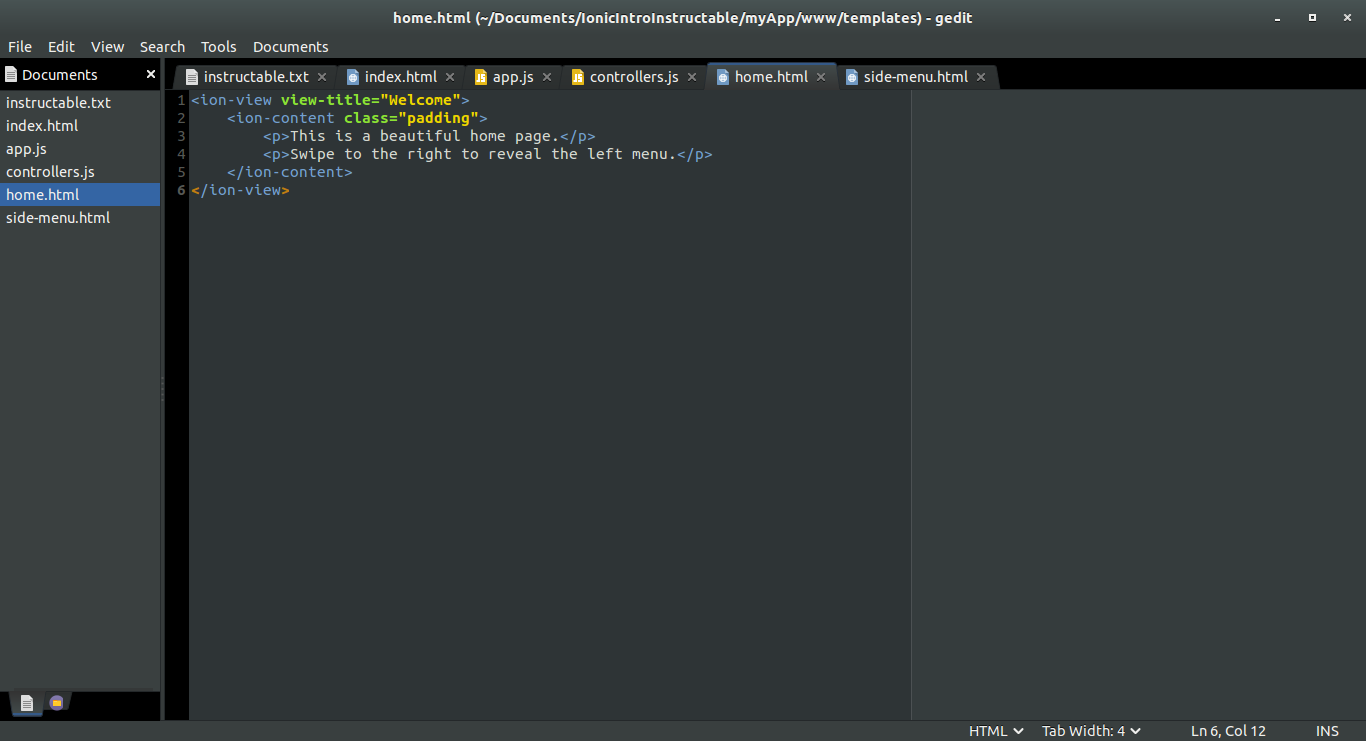The height and width of the screenshot is (741, 1366).
Task: Toggle INS overwrite mode in status bar
Action: pyautogui.click(x=1327, y=730)
